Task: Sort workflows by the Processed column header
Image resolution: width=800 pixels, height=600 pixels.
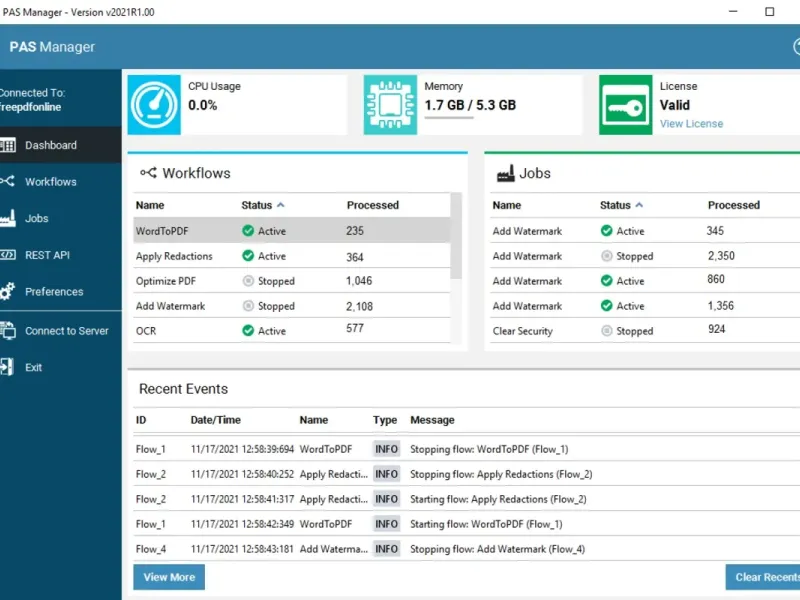Action: (372, 205)
